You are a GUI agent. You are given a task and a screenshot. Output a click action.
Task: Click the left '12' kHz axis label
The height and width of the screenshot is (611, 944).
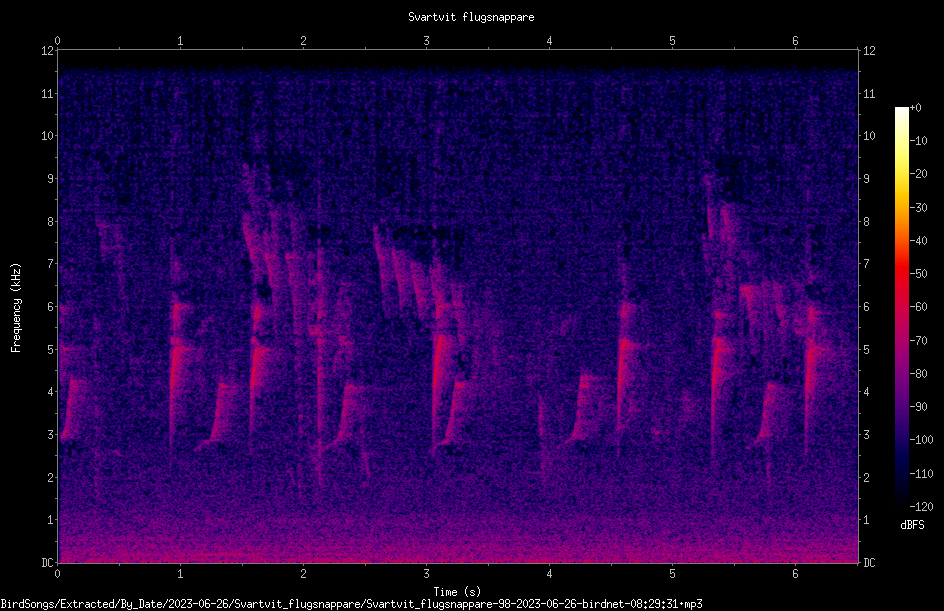coord(47,51)
